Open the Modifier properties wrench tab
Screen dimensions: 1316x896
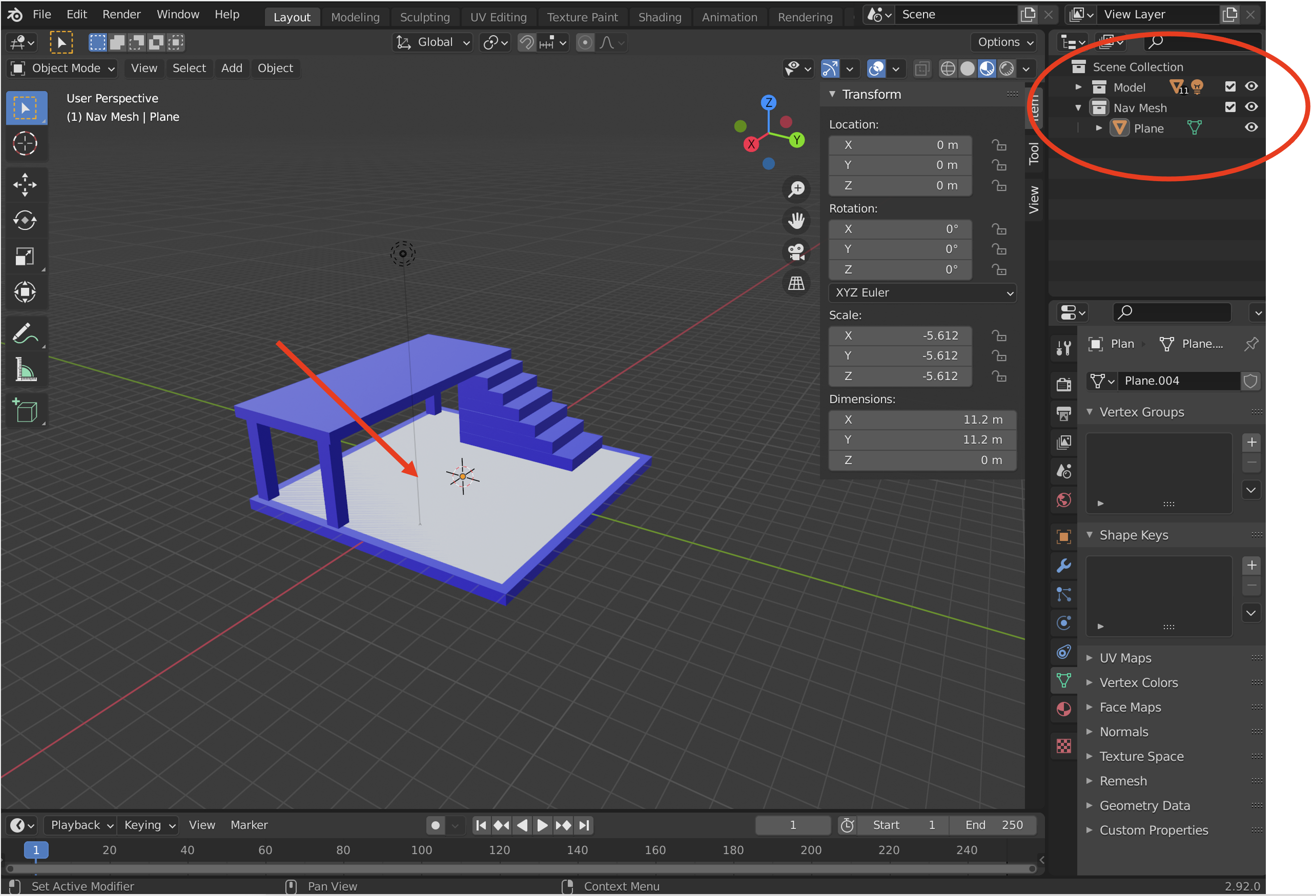tap(1063, 565)
